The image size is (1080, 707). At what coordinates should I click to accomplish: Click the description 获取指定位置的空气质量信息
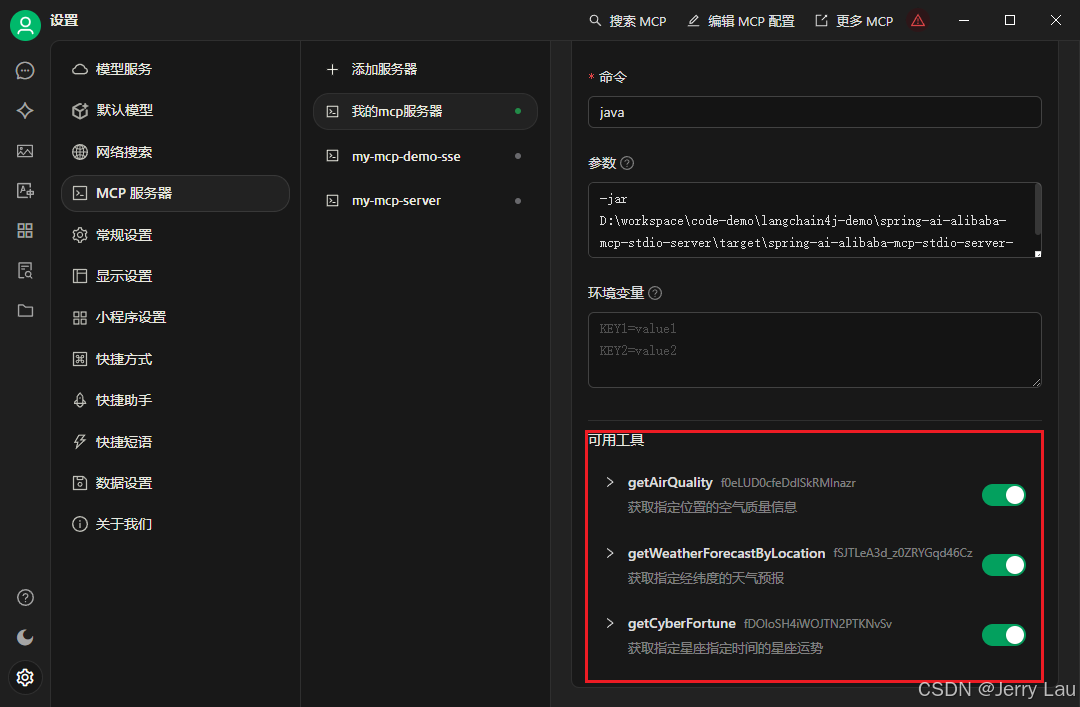(712, 507)
